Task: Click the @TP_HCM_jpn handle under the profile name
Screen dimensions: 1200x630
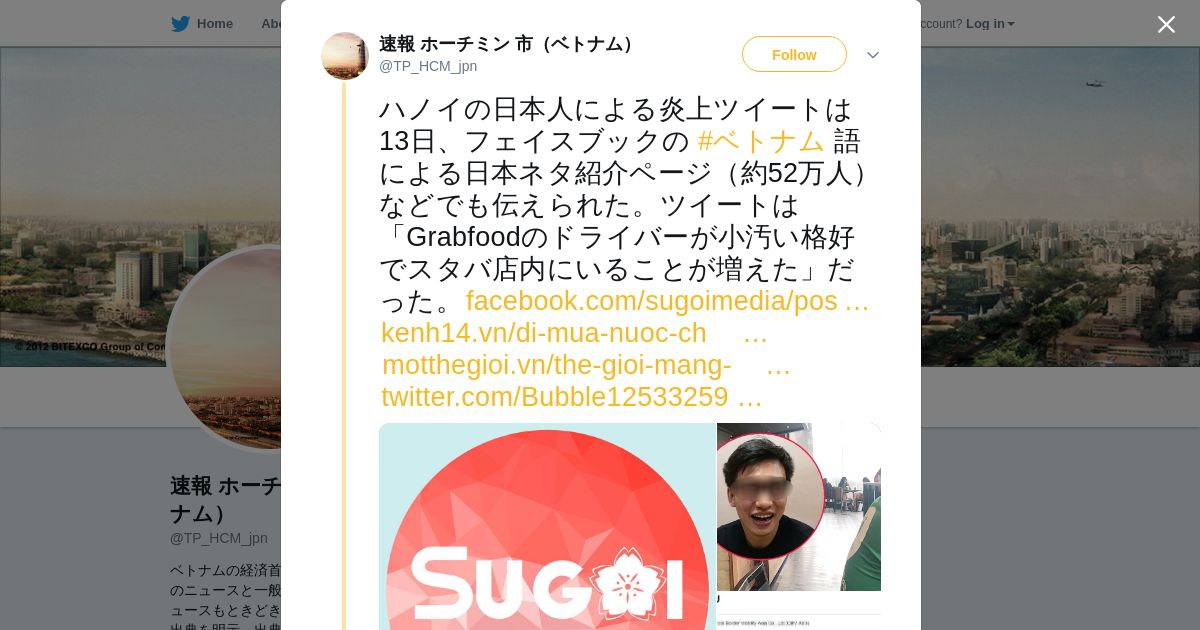Action: tap(219, 538)
